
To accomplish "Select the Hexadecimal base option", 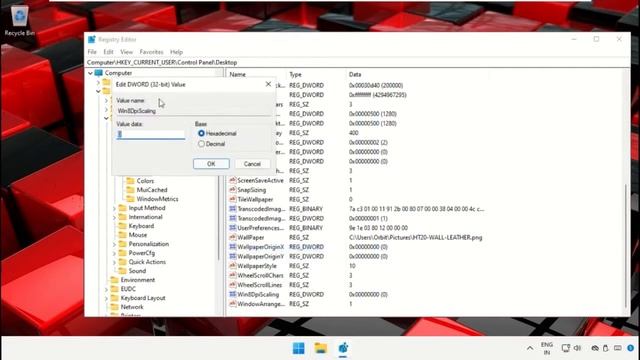I will [x=201, y=133].
